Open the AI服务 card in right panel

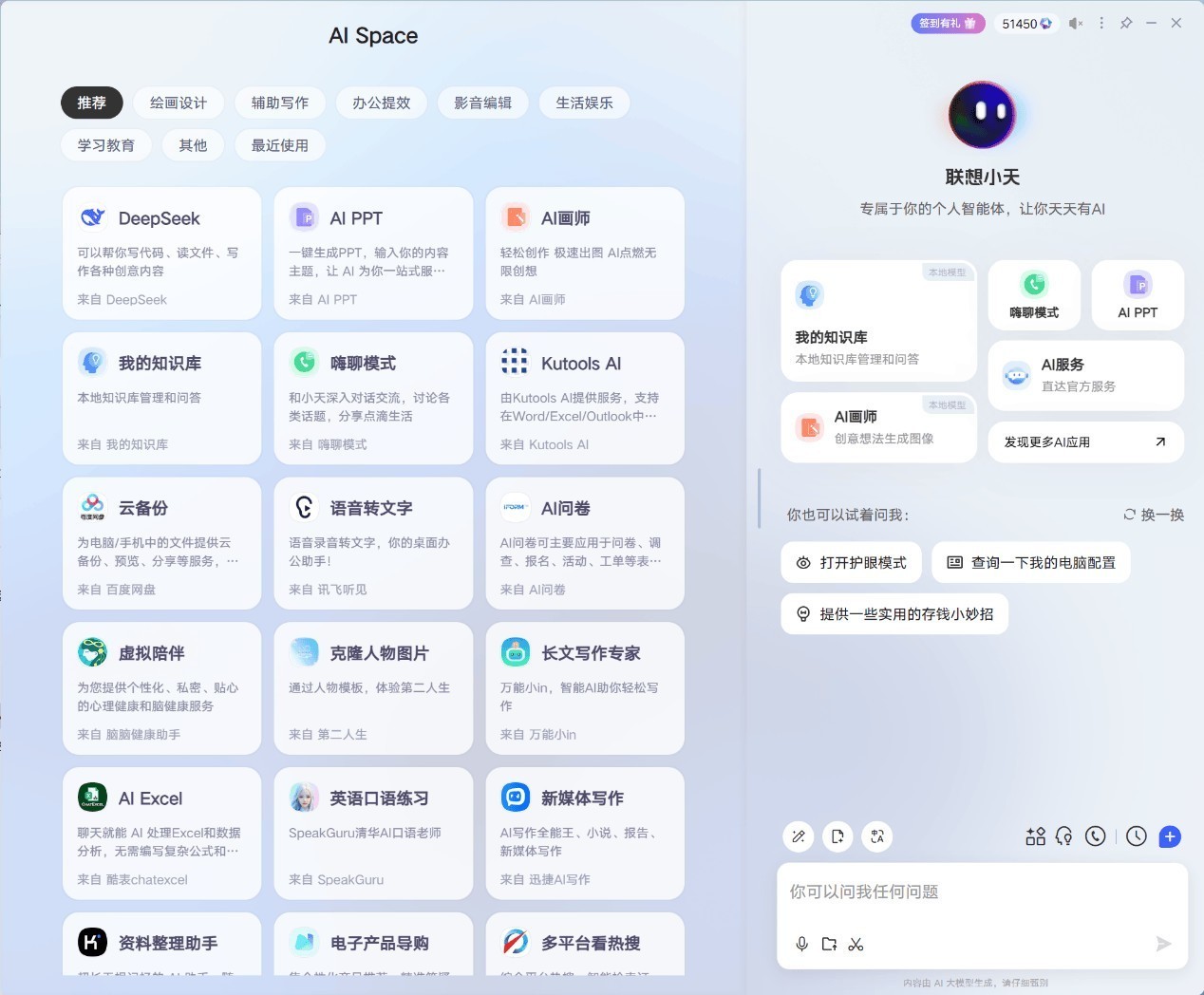tap(1086, 375)
